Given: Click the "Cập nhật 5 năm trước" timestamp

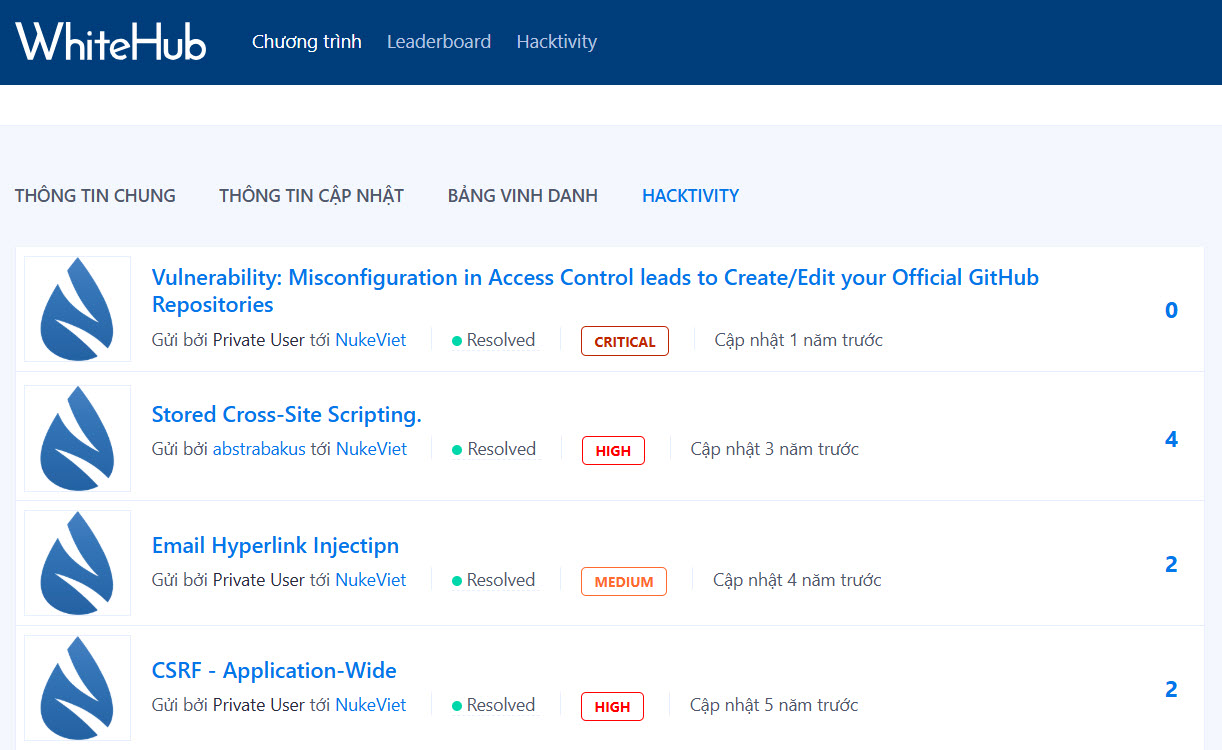Looking at the screenshot, I should click(774, 705).
